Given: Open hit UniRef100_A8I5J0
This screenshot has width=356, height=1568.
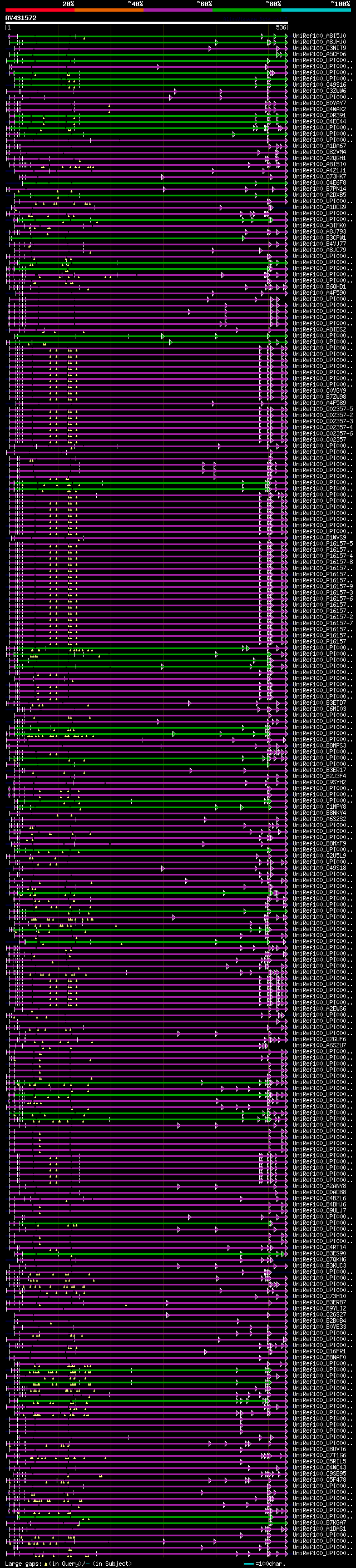Looking at the screenshot, I should pyautogui.click(x=319, y=36).
